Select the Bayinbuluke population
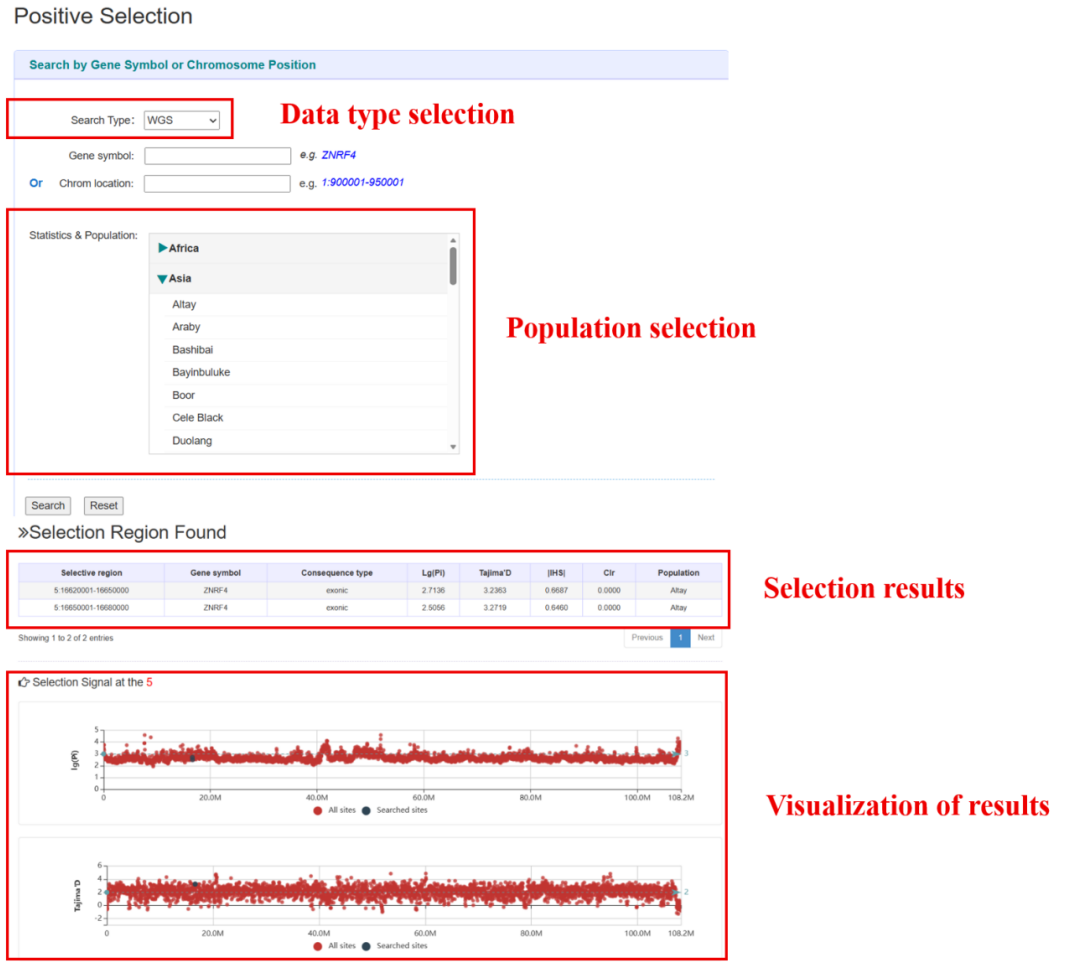This screenshot has height=966, width=1065. pyautogui.click(x=201, y=372)
